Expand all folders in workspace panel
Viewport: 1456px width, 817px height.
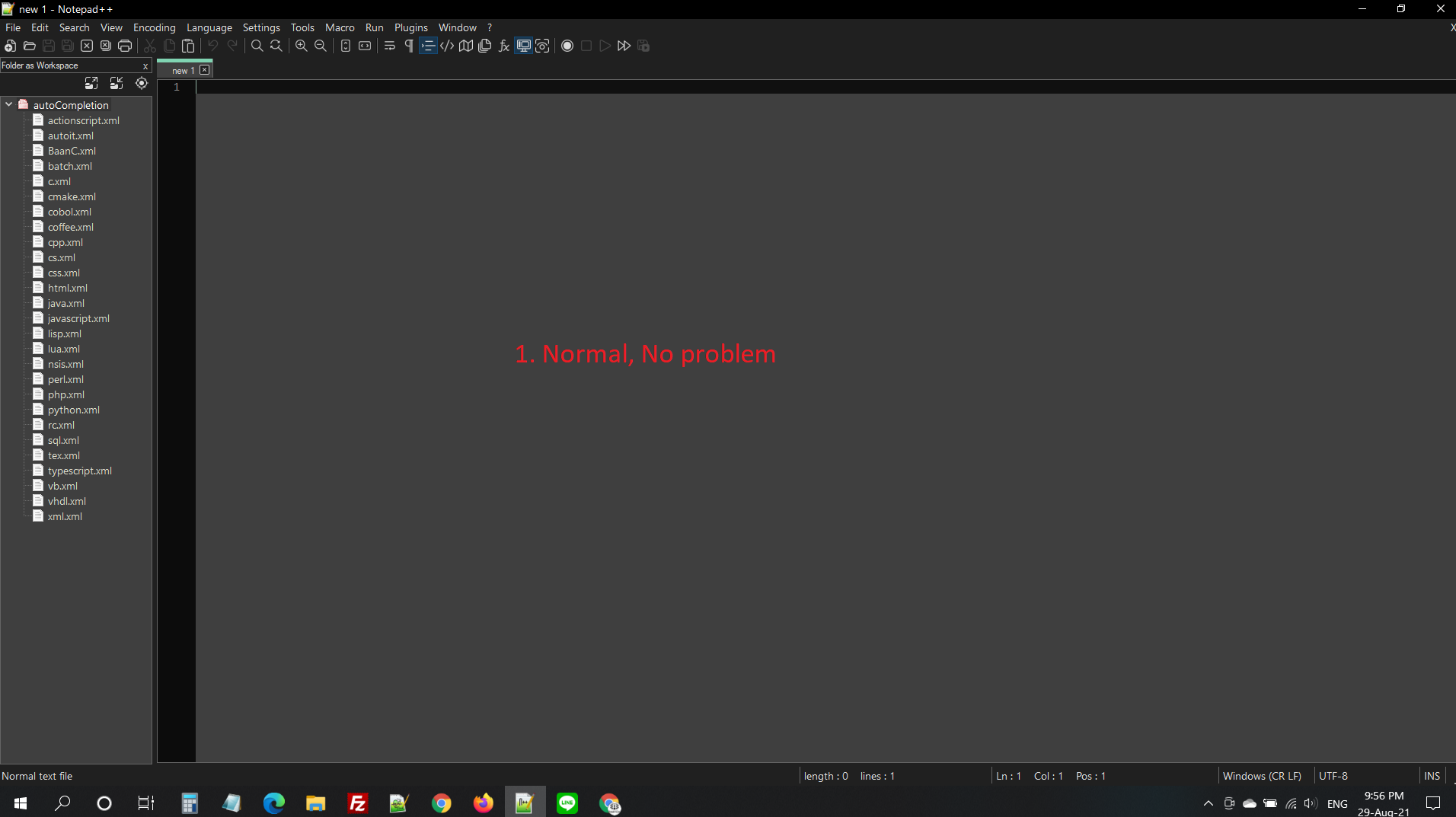tap(91, 83)
